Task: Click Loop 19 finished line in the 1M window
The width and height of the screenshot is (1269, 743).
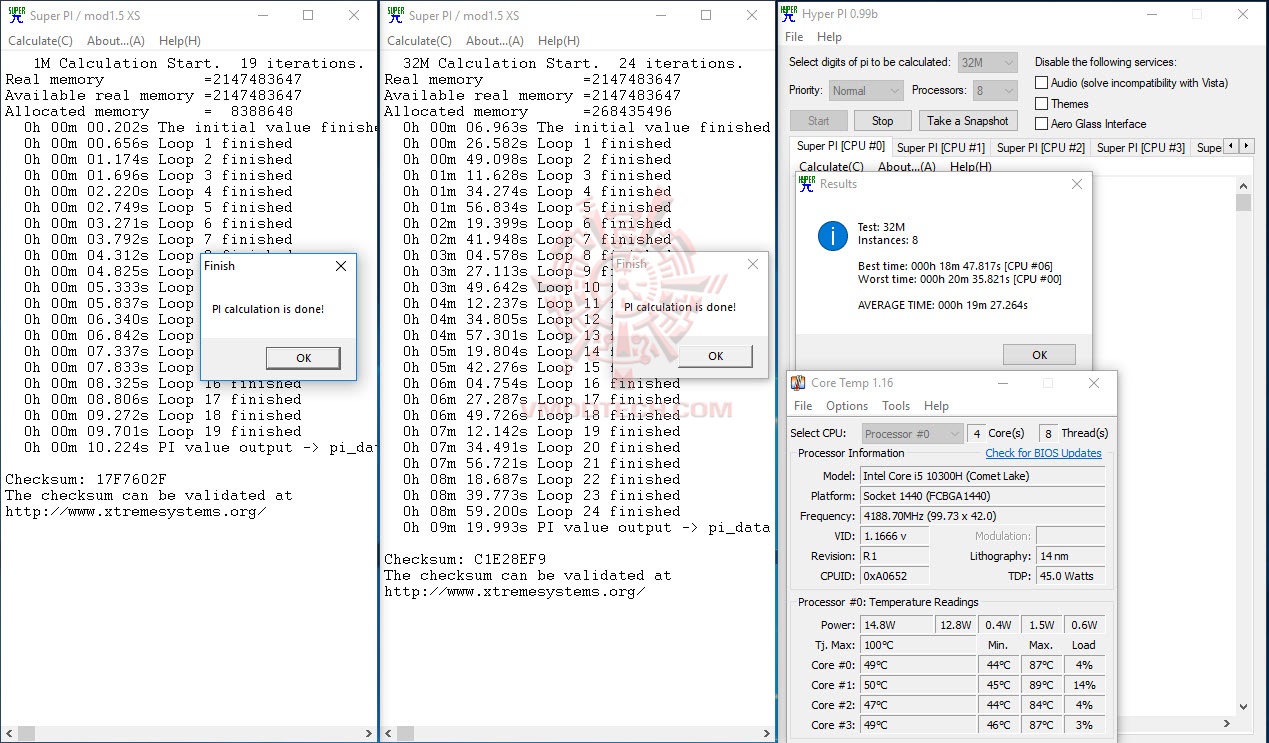Action: click(x=163, y=431)
